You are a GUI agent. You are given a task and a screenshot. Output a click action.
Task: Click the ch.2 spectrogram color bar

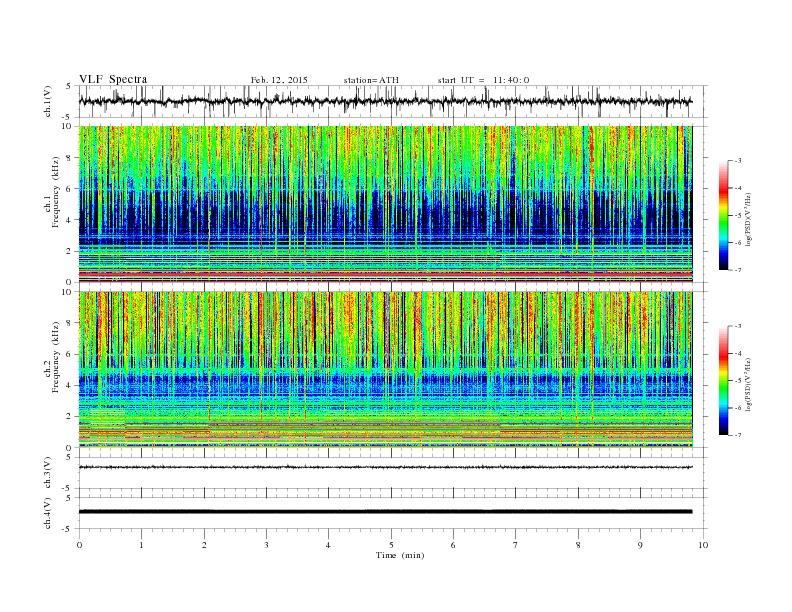723,380
